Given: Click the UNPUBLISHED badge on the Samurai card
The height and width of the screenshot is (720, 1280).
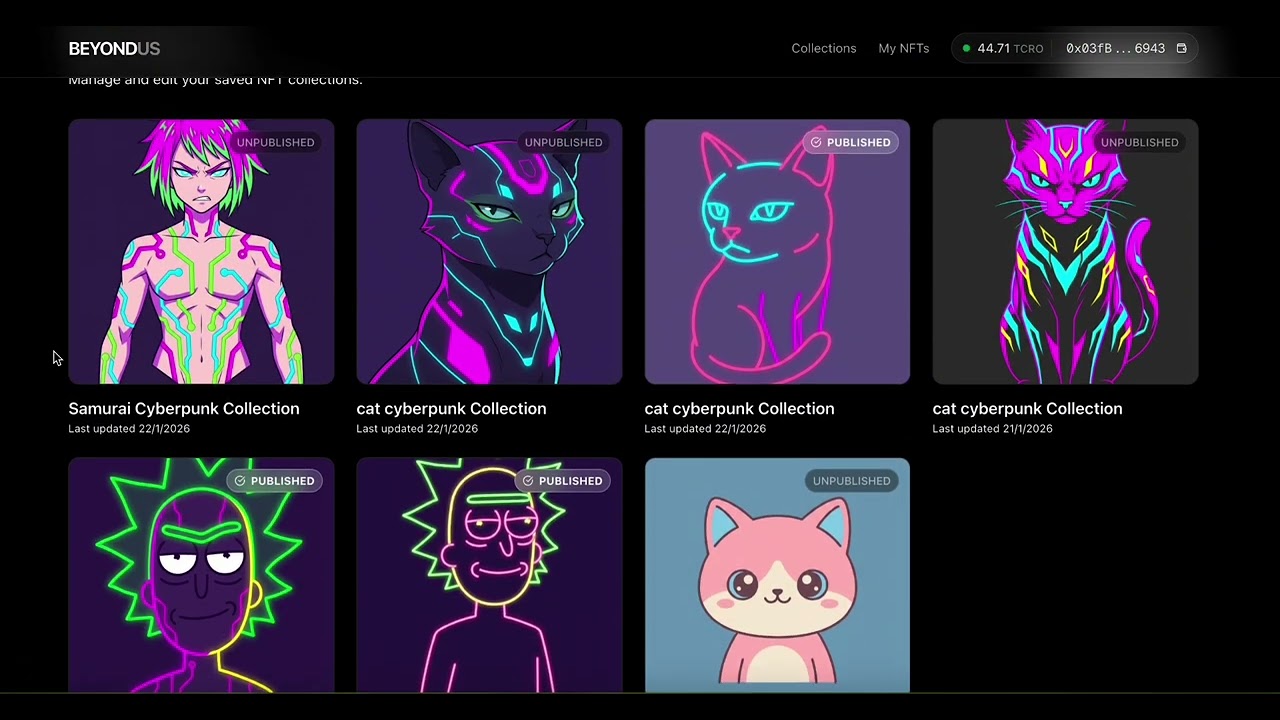Looking at the screenshot, I should tap(275, 142).
